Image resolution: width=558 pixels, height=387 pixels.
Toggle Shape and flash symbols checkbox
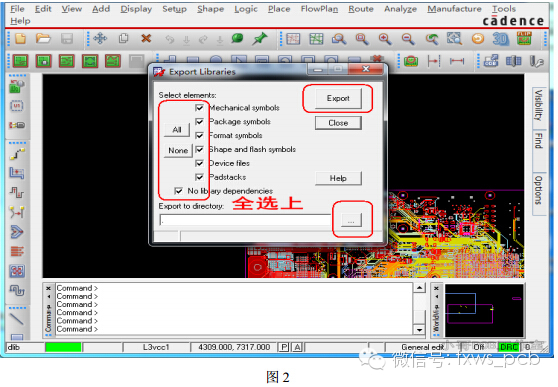pyautogui.click(x=199, y=149)
